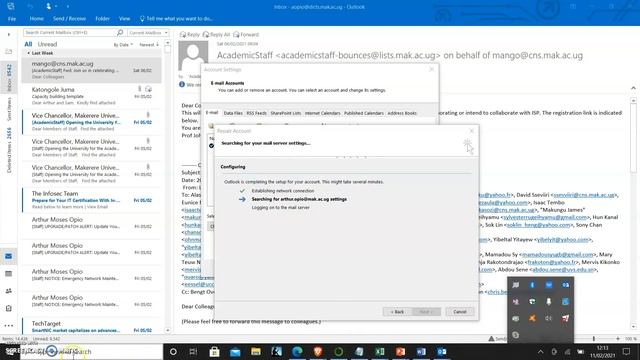Click the sender avatar picture
The height and width of the screenshot is (360, 640).
pyautogui.click(x=193, y=55)
